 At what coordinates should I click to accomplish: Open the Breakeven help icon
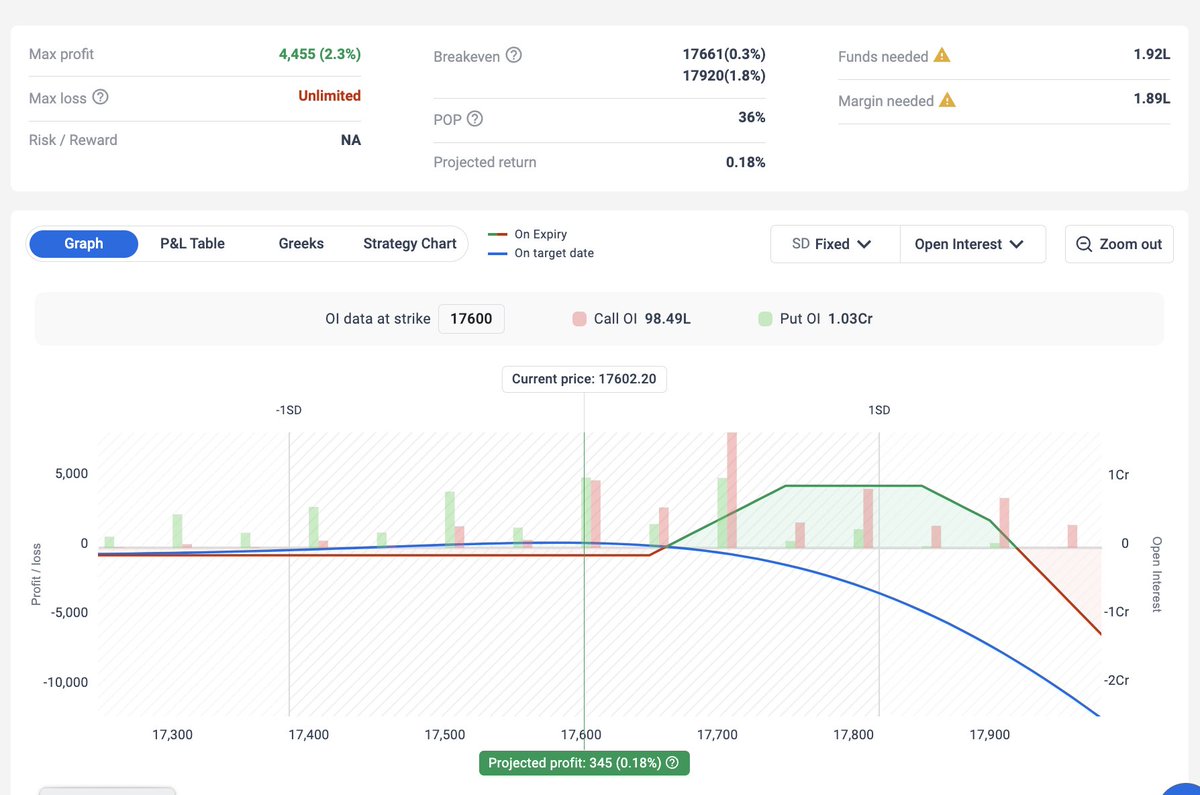[x=514, y=55]
